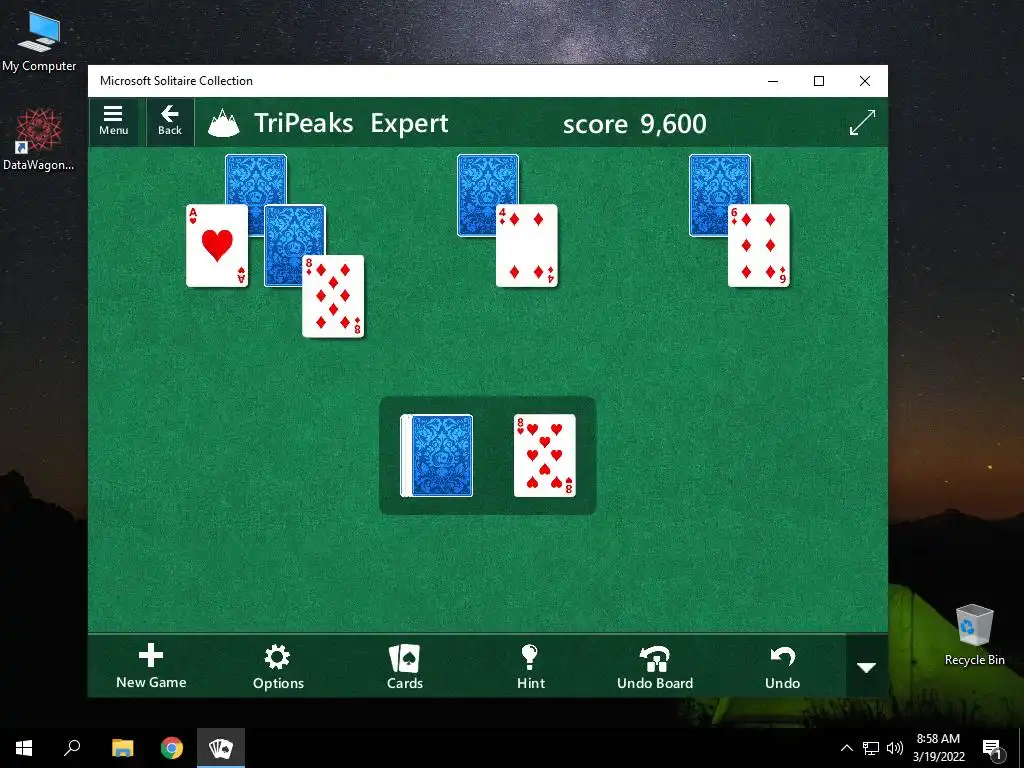Collapse the bottom toolbar with down arrow
Viewport: 1024px width, 768px height.
click(867, 667)
